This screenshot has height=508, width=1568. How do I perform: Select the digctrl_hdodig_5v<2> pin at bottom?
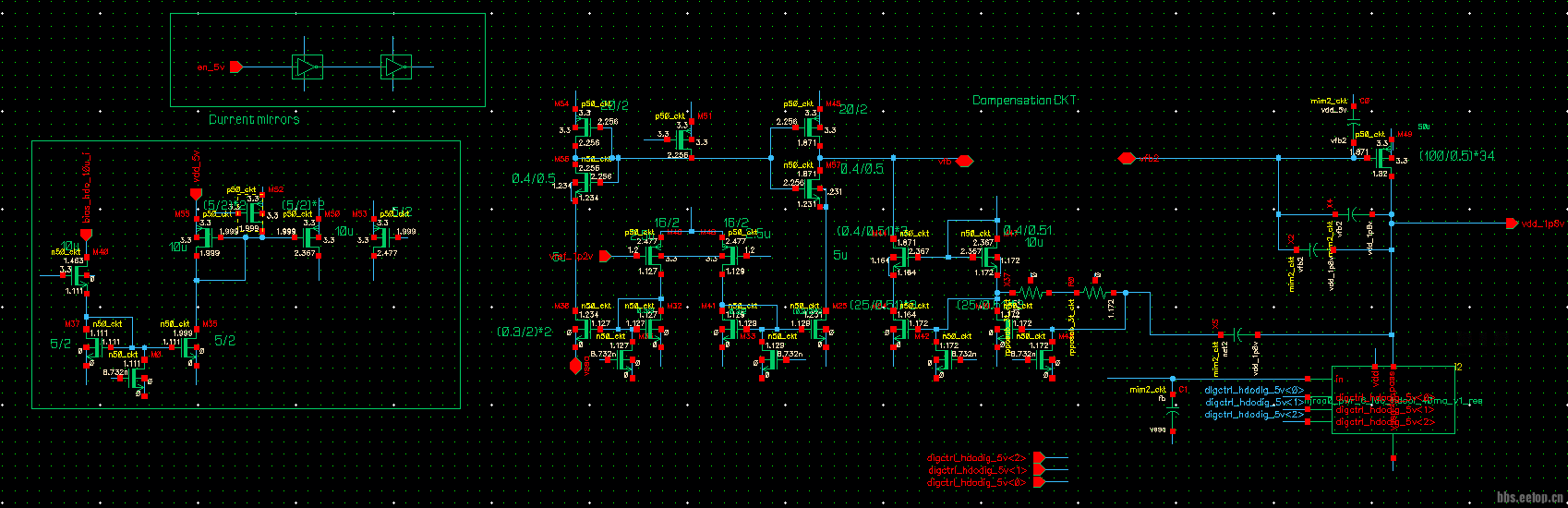(x=1038, y=457)
